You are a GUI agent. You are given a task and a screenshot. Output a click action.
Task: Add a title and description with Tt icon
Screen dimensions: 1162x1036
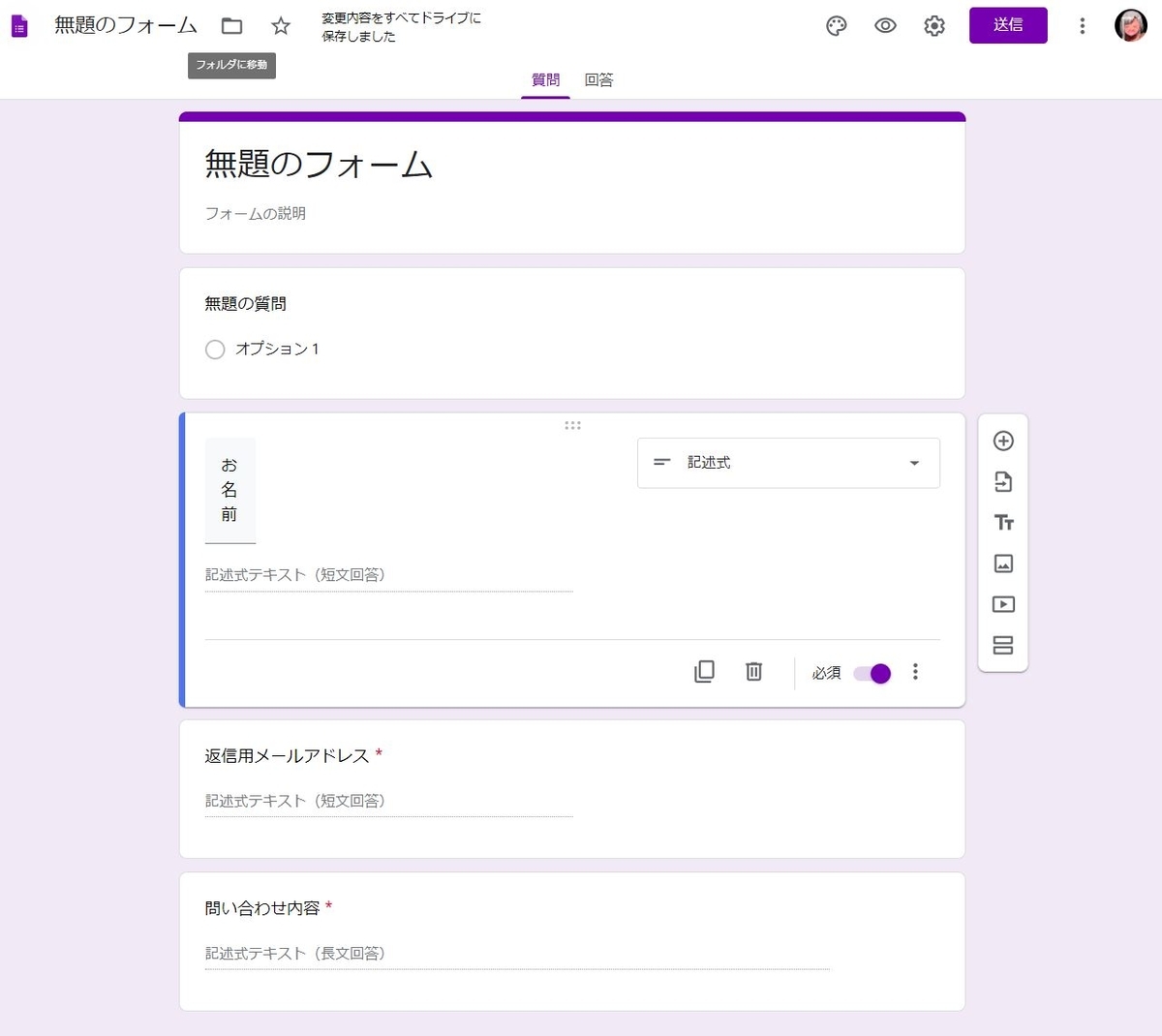pos(1003,522)
